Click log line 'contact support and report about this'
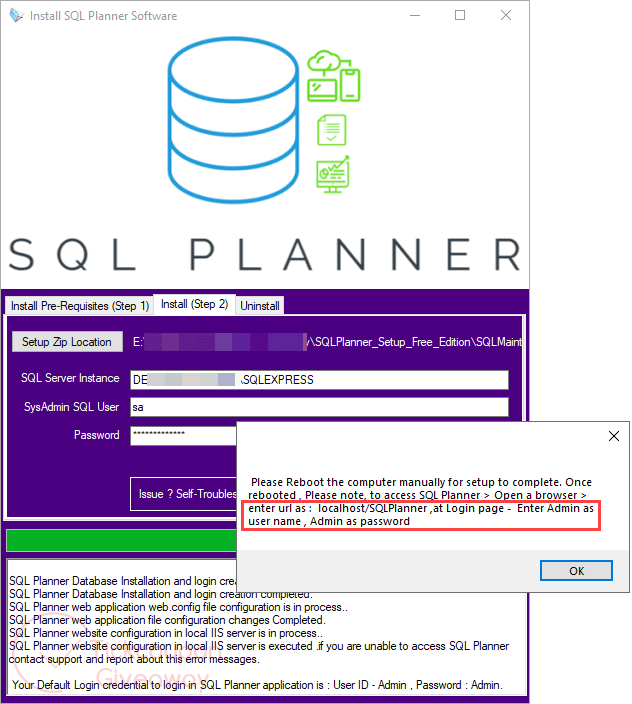This screenshot has height=704, width=632. (x=134, y=659)
